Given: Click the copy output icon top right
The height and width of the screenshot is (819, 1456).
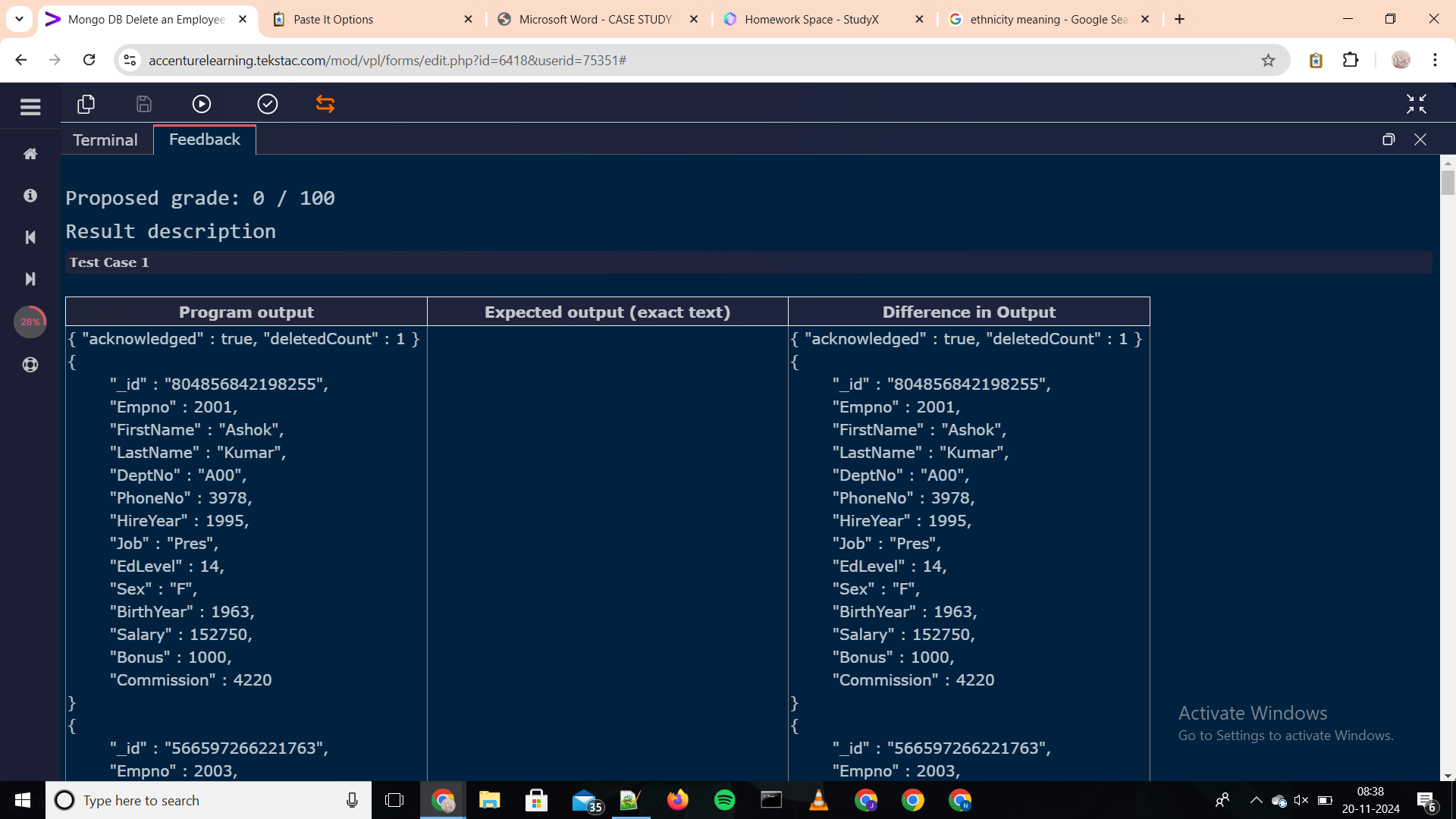Looking at the screenshot, I should [1391, 139].
